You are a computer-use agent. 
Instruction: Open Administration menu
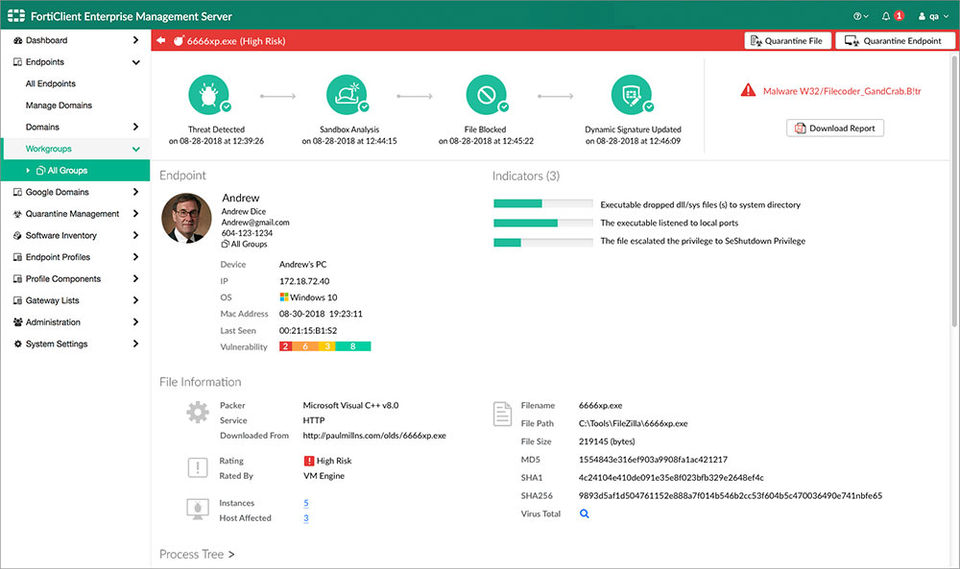coord(53,322)
